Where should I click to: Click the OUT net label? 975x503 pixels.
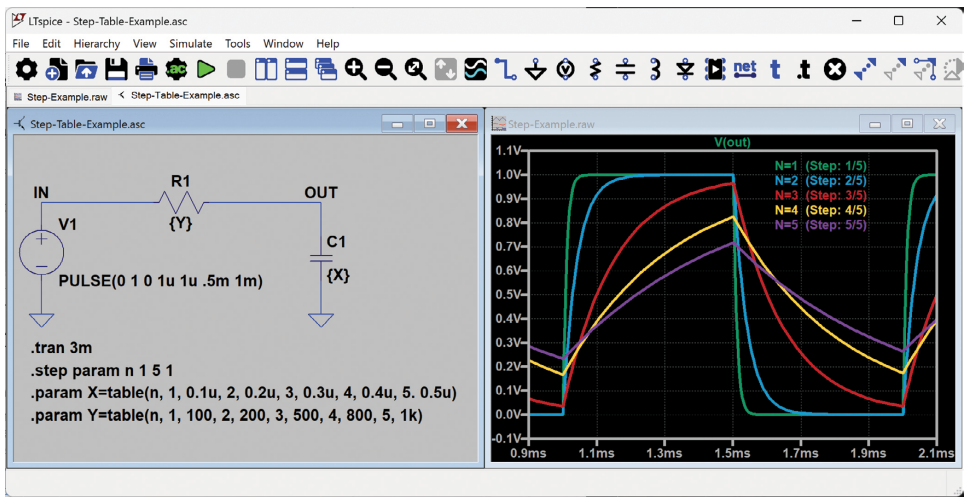[321, 193]
